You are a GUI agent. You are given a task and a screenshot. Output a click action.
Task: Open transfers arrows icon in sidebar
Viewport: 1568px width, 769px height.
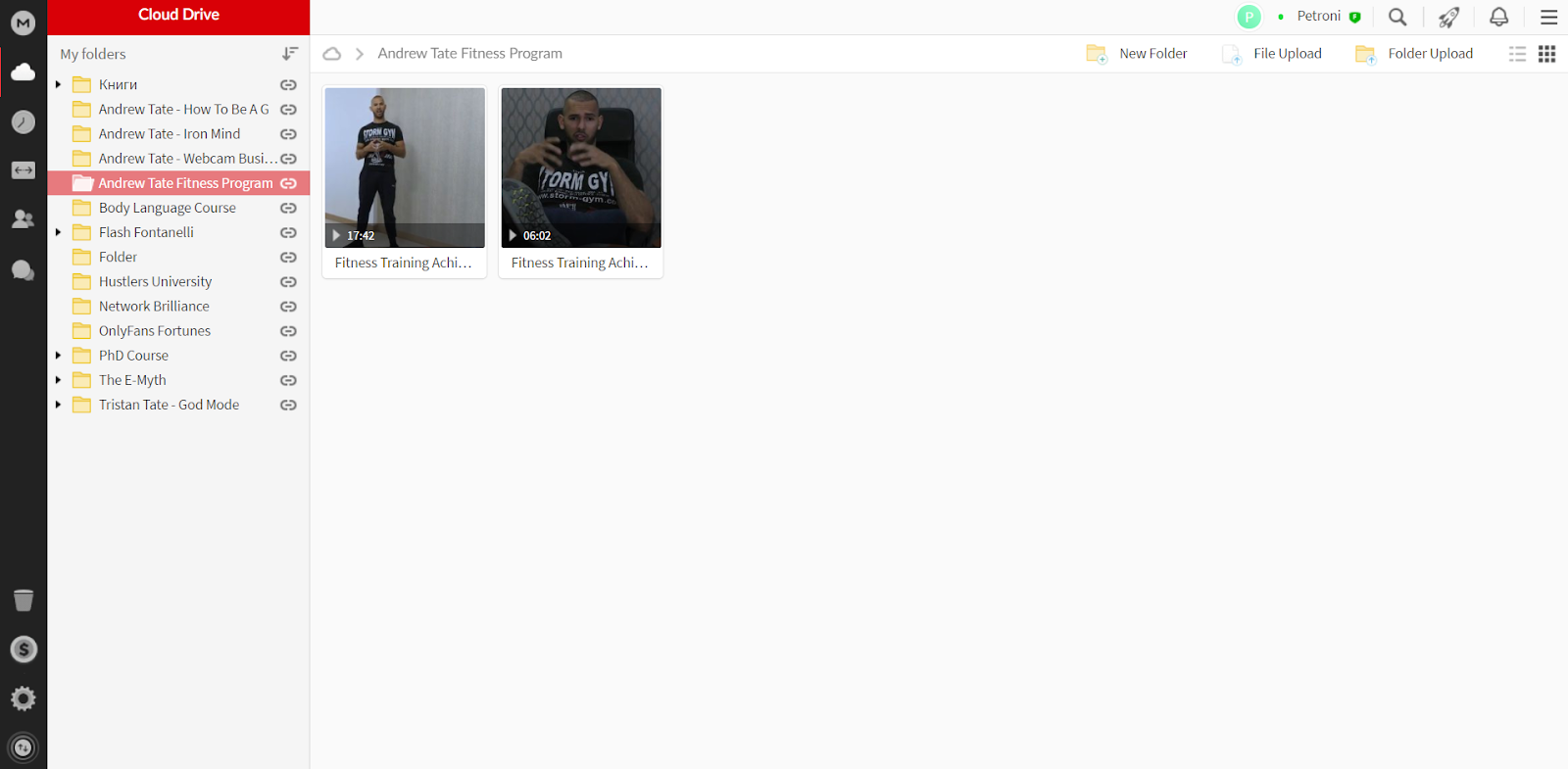(24, 170)
